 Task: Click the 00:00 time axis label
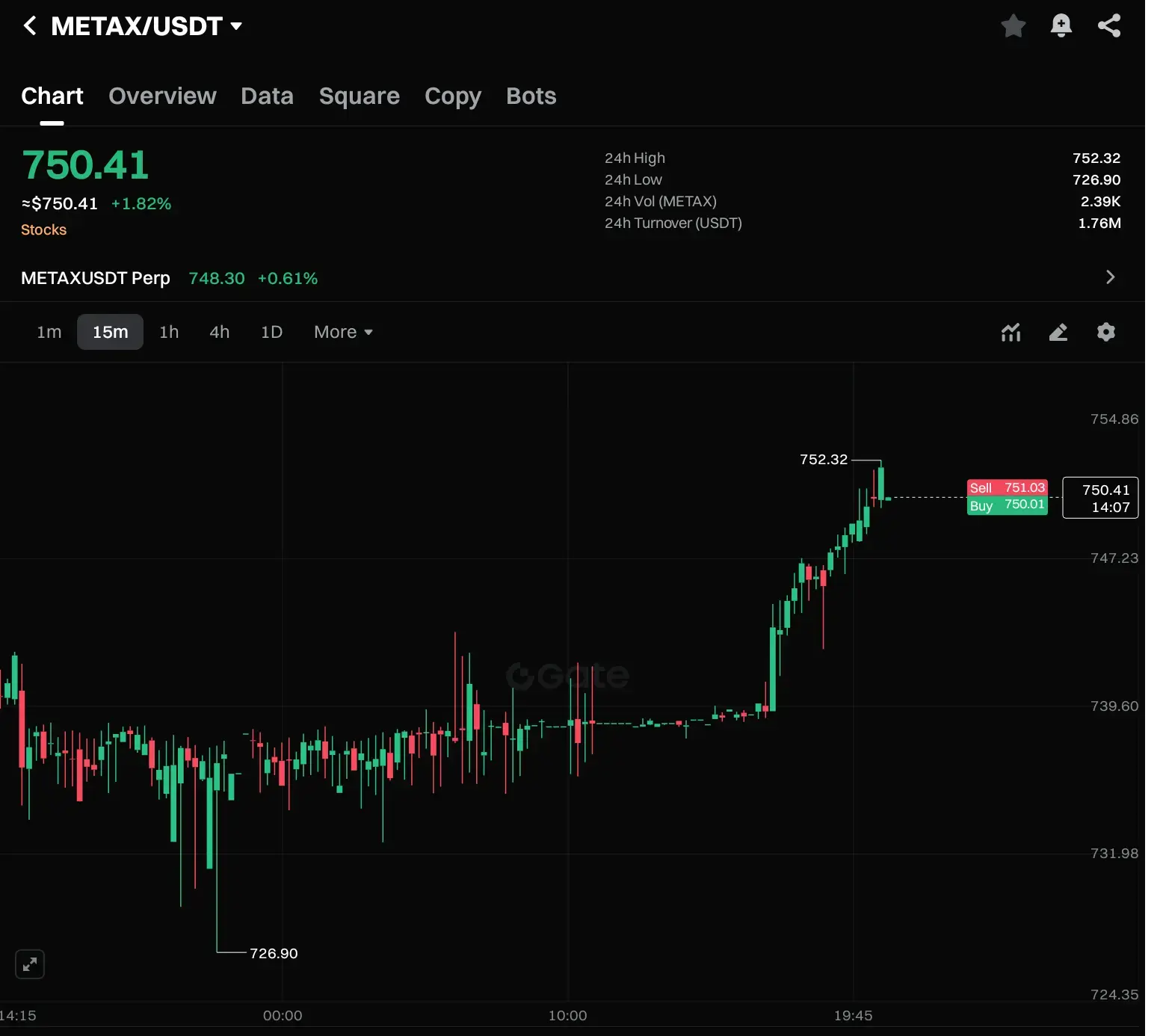coord(283,1016)
